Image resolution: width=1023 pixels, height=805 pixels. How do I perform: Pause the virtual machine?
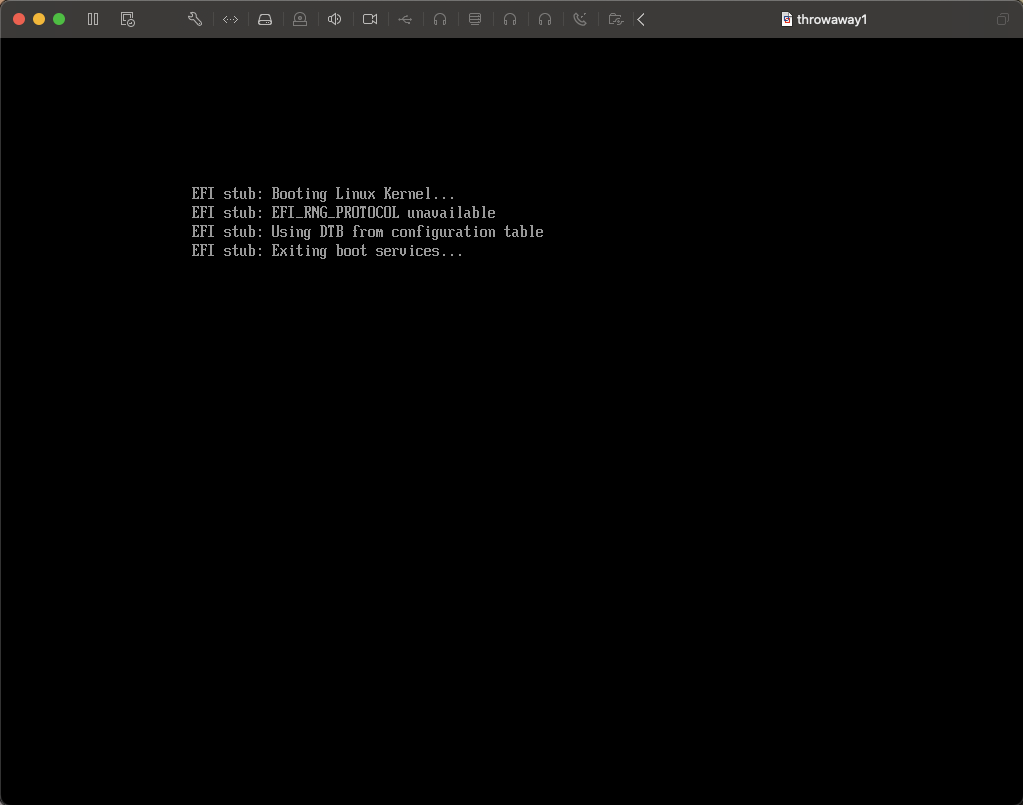click(93, 20)
